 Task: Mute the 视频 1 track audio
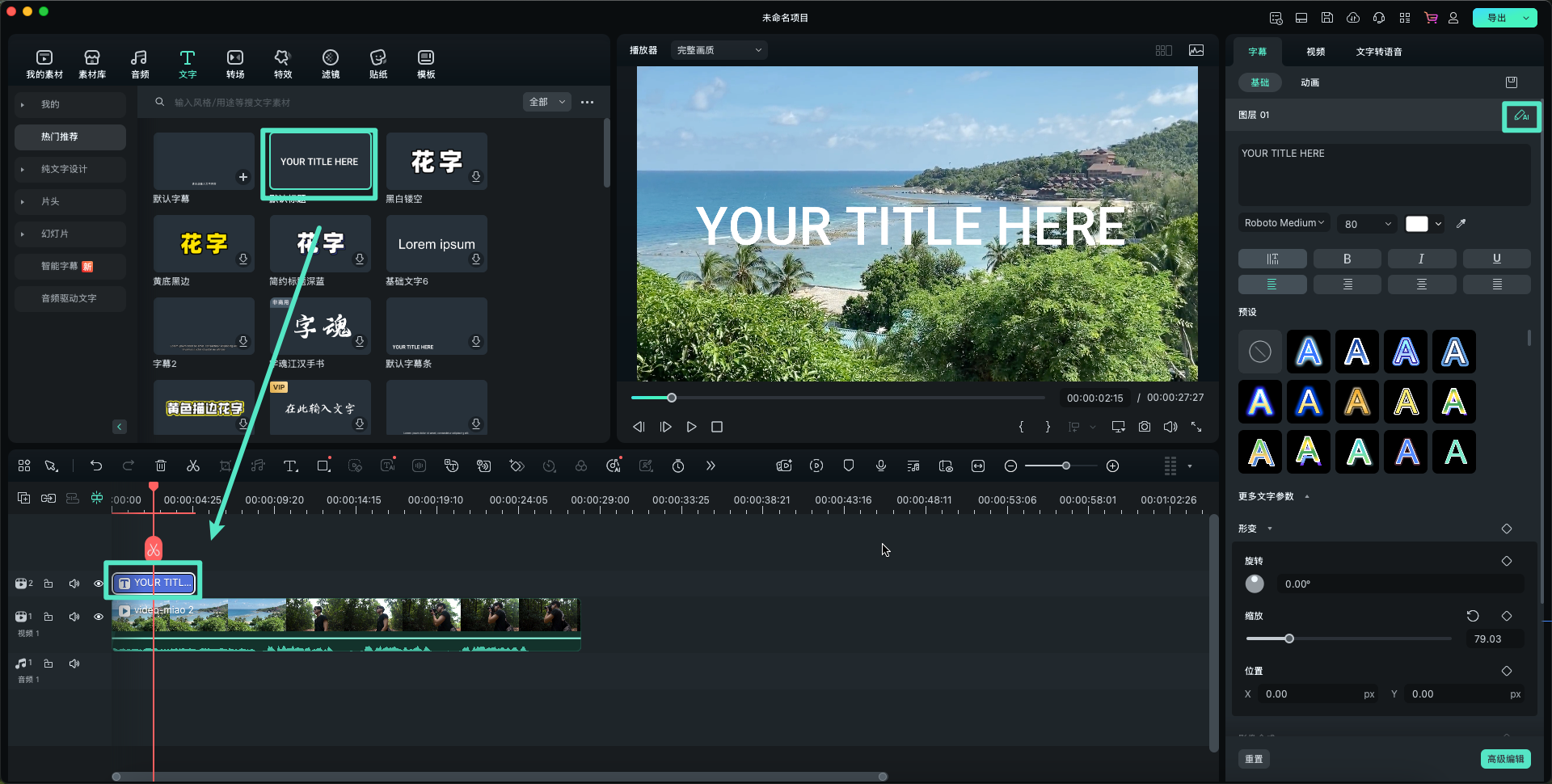pos(74,617)
